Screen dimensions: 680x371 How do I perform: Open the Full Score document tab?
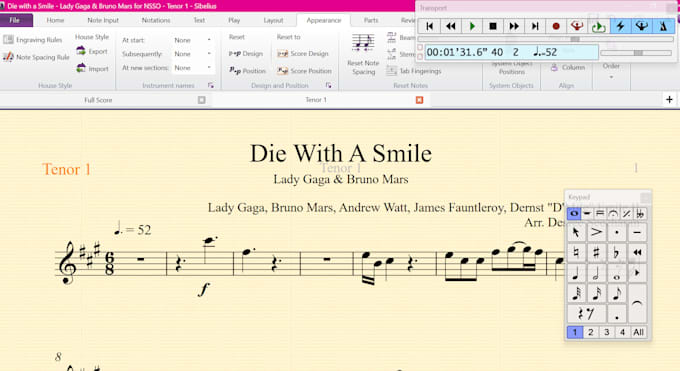point(98,100)
